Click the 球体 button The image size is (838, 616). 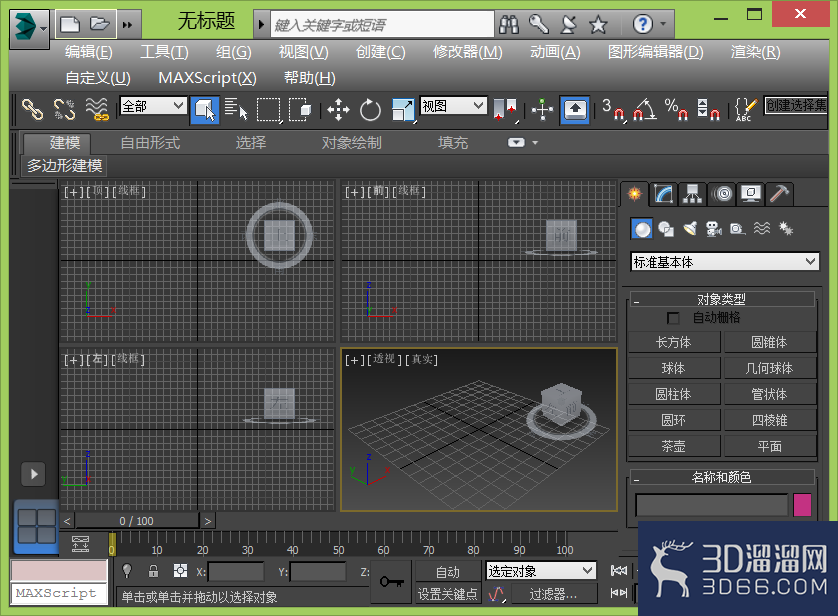(673, 368)
